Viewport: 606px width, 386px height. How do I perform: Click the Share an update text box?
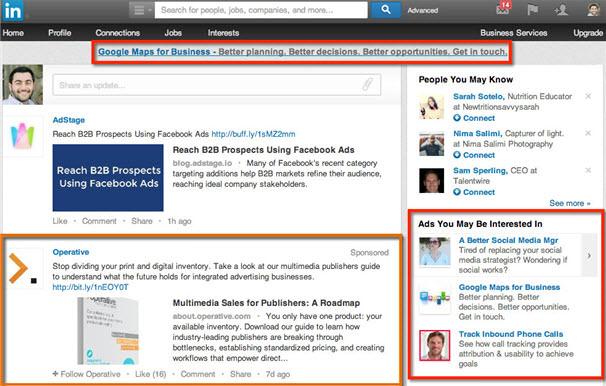point(216,85)
